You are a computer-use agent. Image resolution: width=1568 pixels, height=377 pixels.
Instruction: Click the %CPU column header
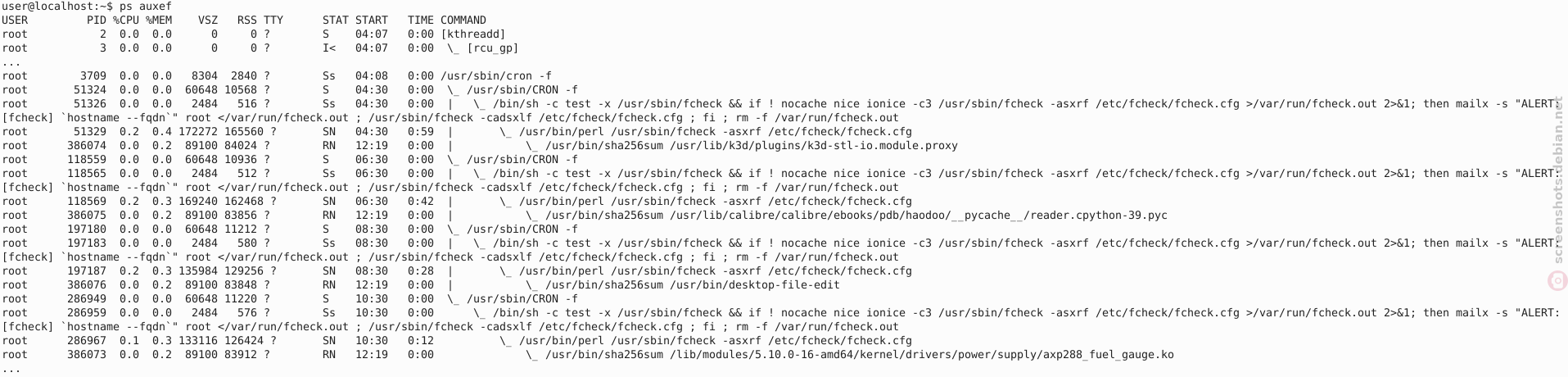point(126,20)
